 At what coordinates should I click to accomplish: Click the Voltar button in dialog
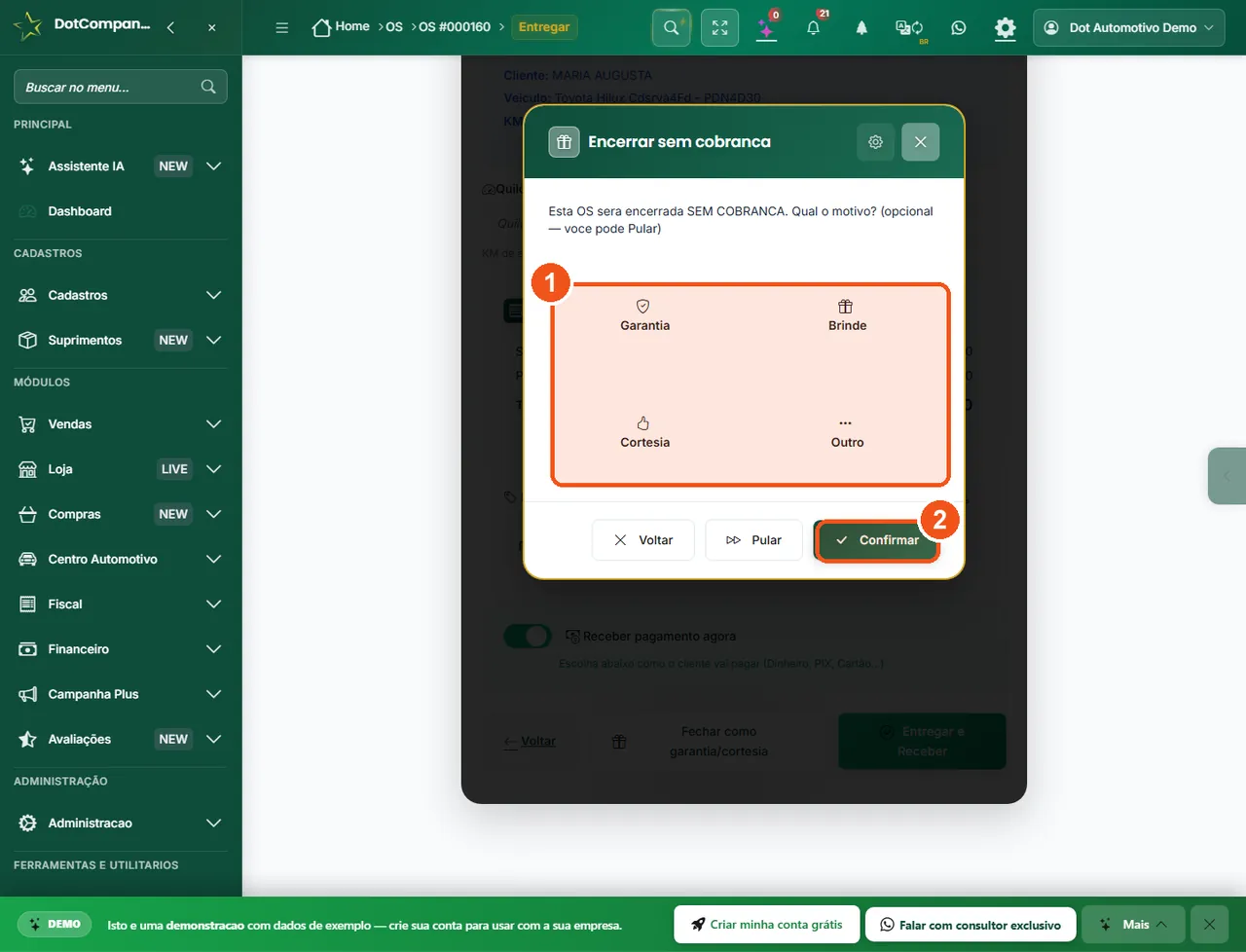tap(643, 540)
